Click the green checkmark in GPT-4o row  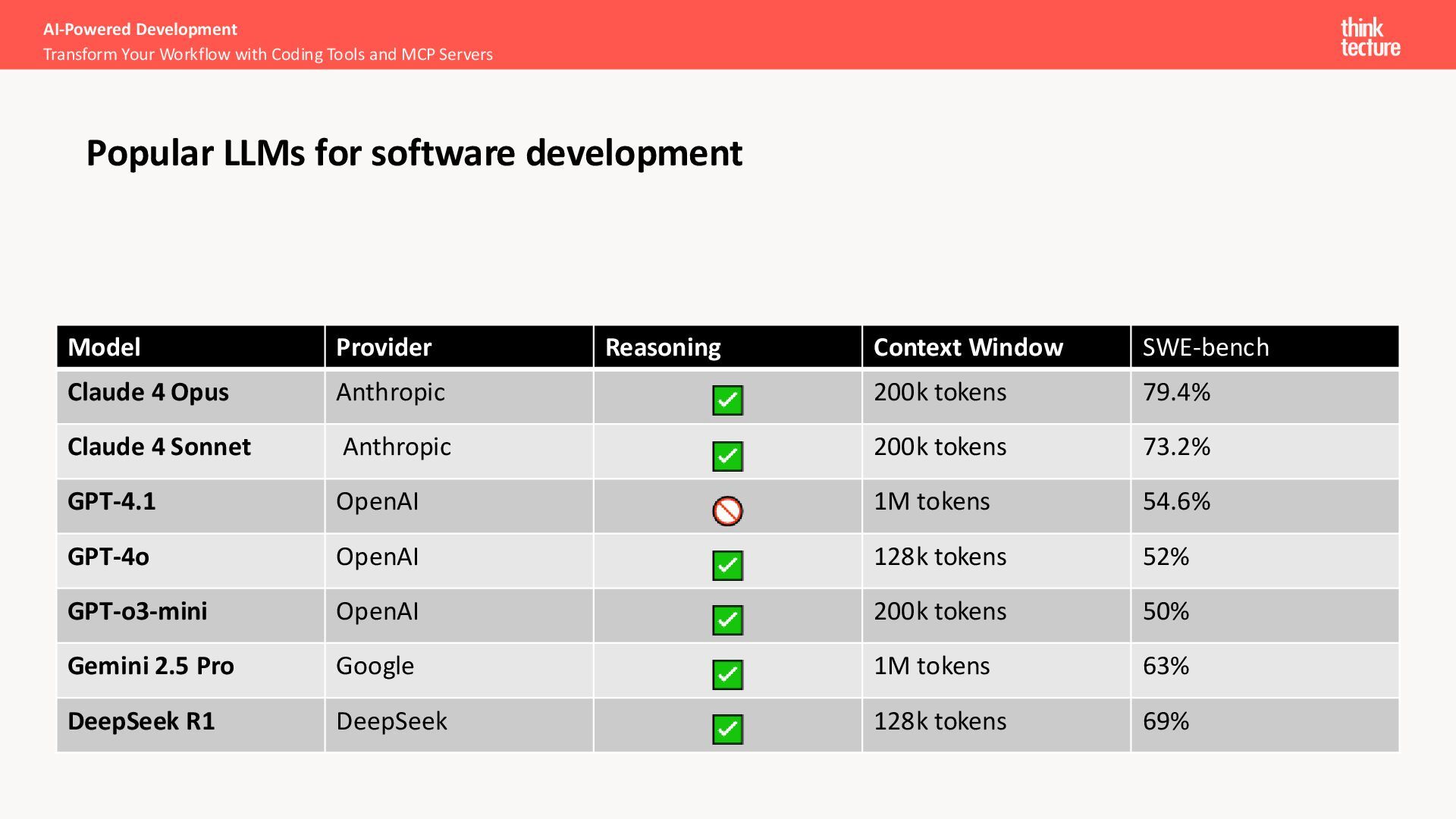click(x=728, y=566)
